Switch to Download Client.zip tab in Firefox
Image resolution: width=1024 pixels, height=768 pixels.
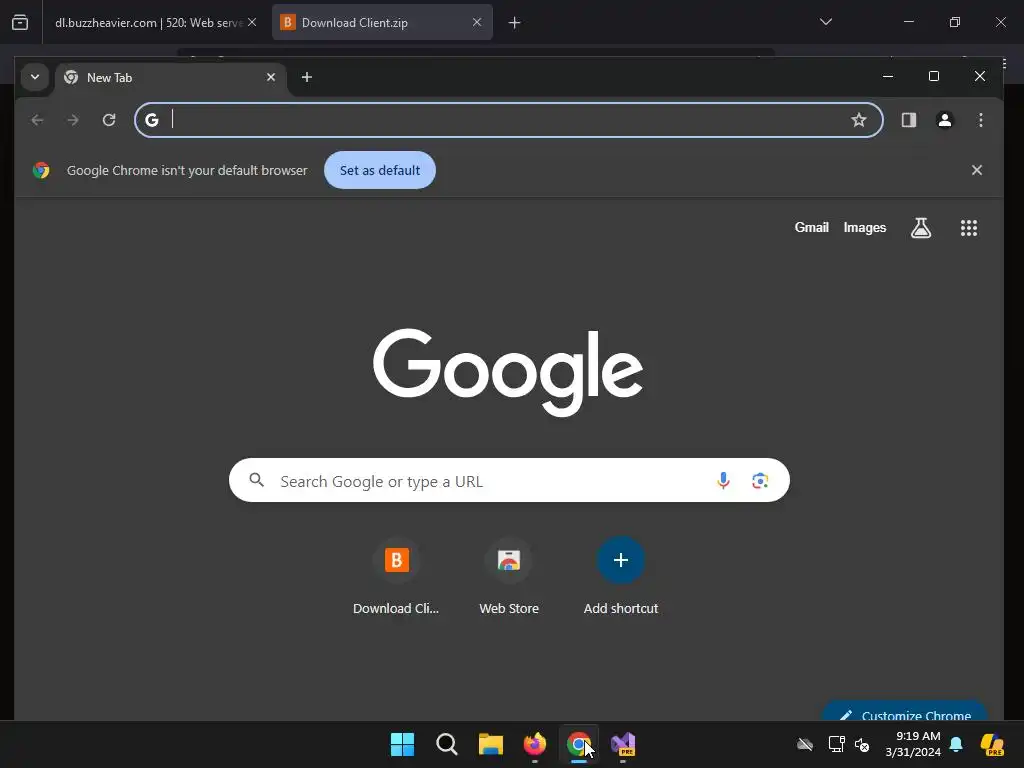(382, 22)
